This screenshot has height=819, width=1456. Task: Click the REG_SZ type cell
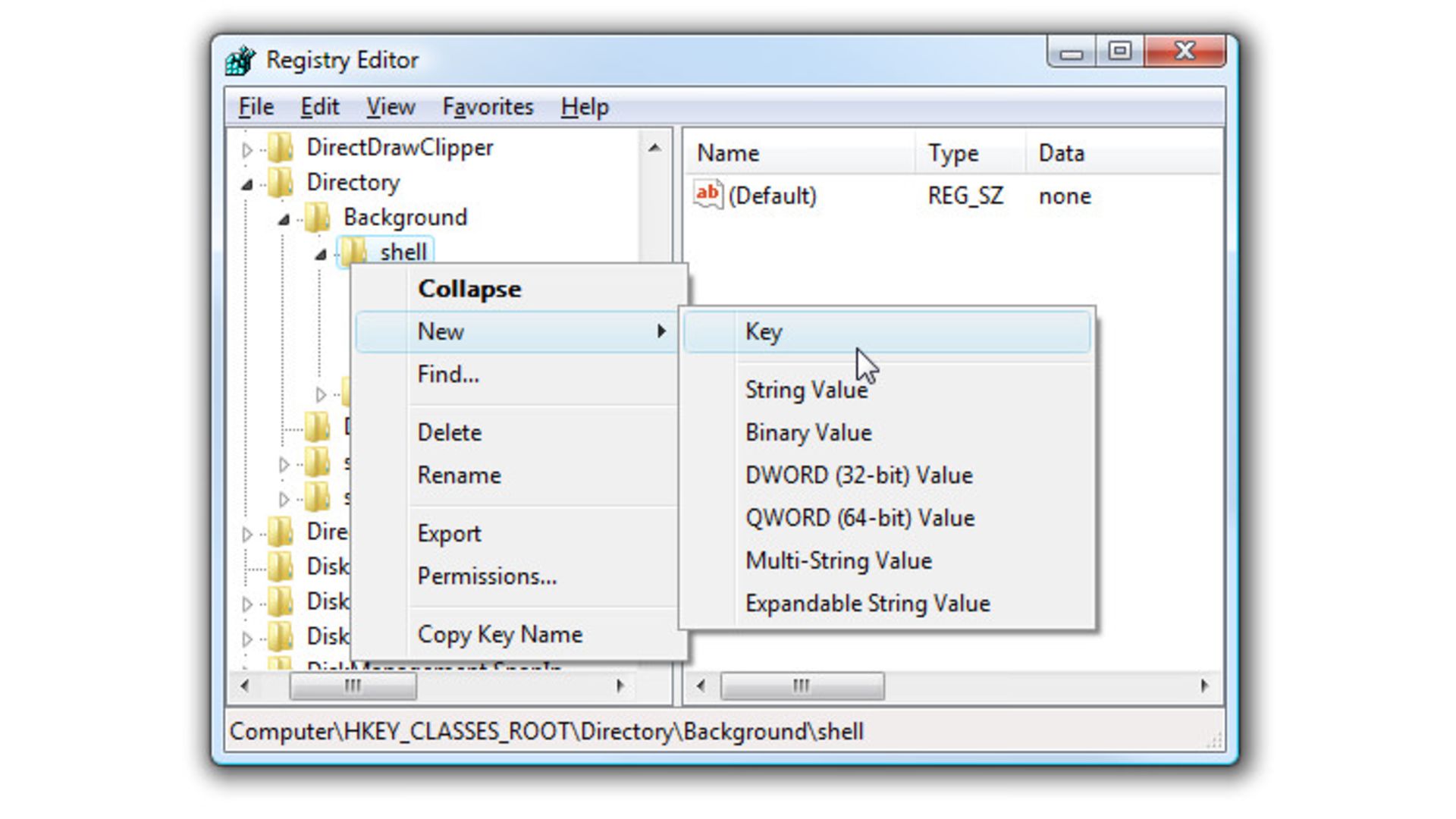[965, 196]
